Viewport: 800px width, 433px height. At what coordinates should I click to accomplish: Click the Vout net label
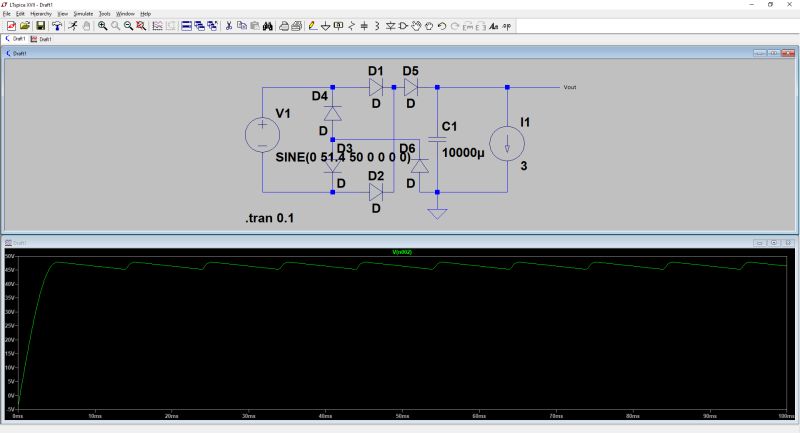pos(569,87)
